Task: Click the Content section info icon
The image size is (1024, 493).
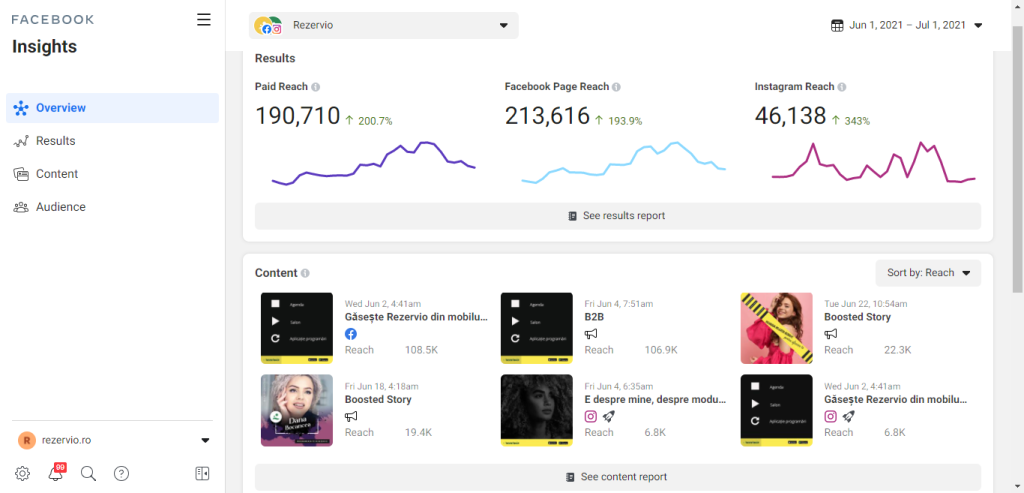Action: pyautogui.click(x=305, y=273)
